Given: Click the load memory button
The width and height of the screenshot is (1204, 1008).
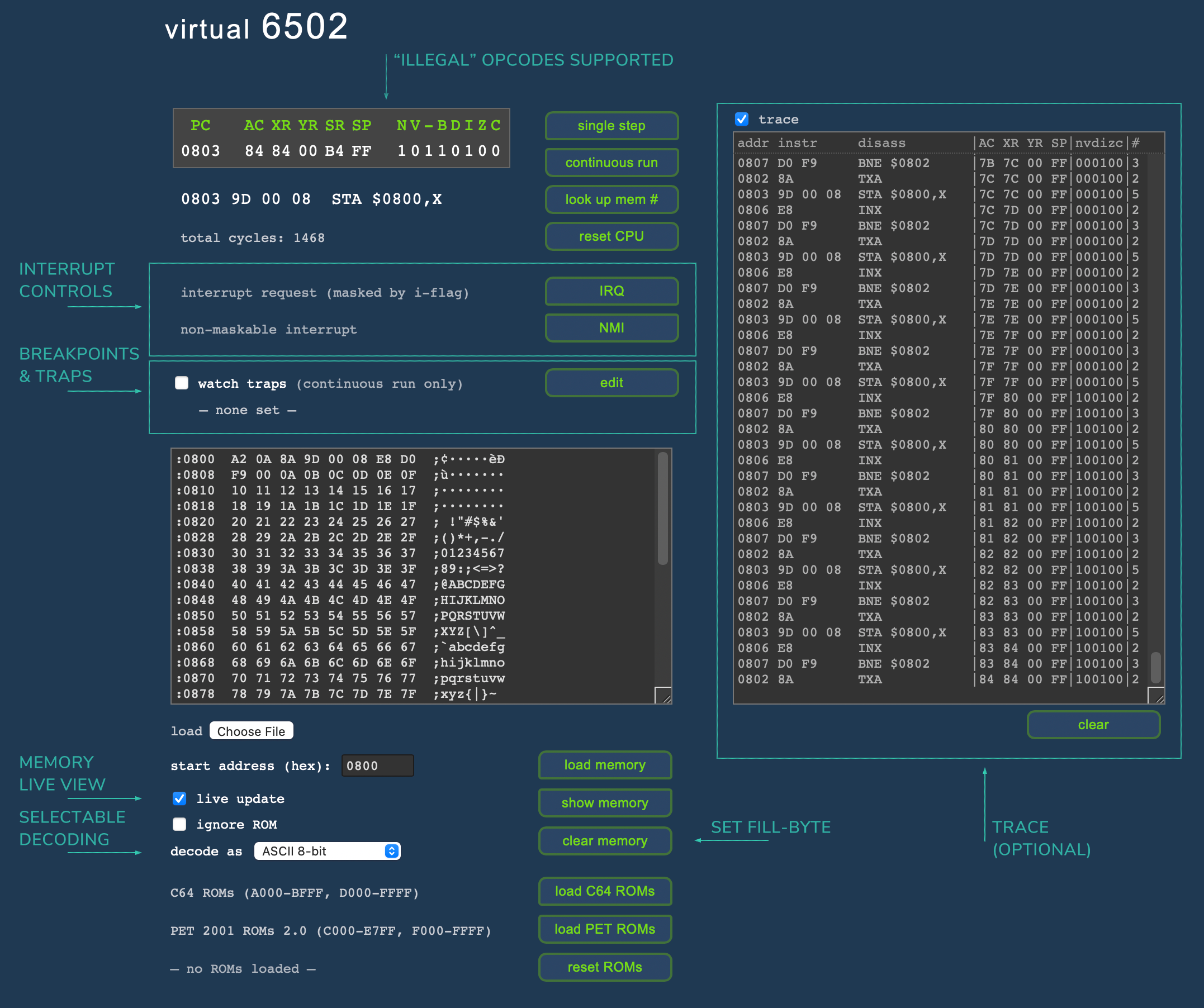Looking at the screenshot, I should [x=605, y=765].
